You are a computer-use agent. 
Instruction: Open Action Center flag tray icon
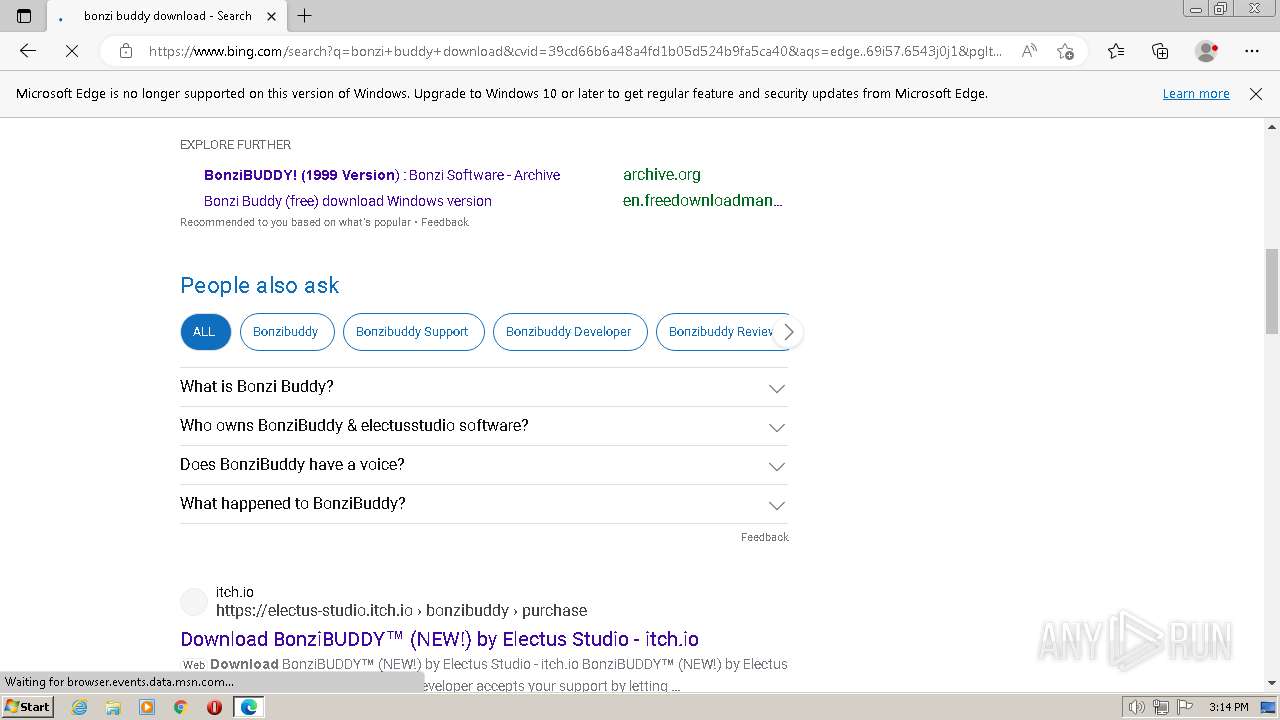tap(1183, 707)
